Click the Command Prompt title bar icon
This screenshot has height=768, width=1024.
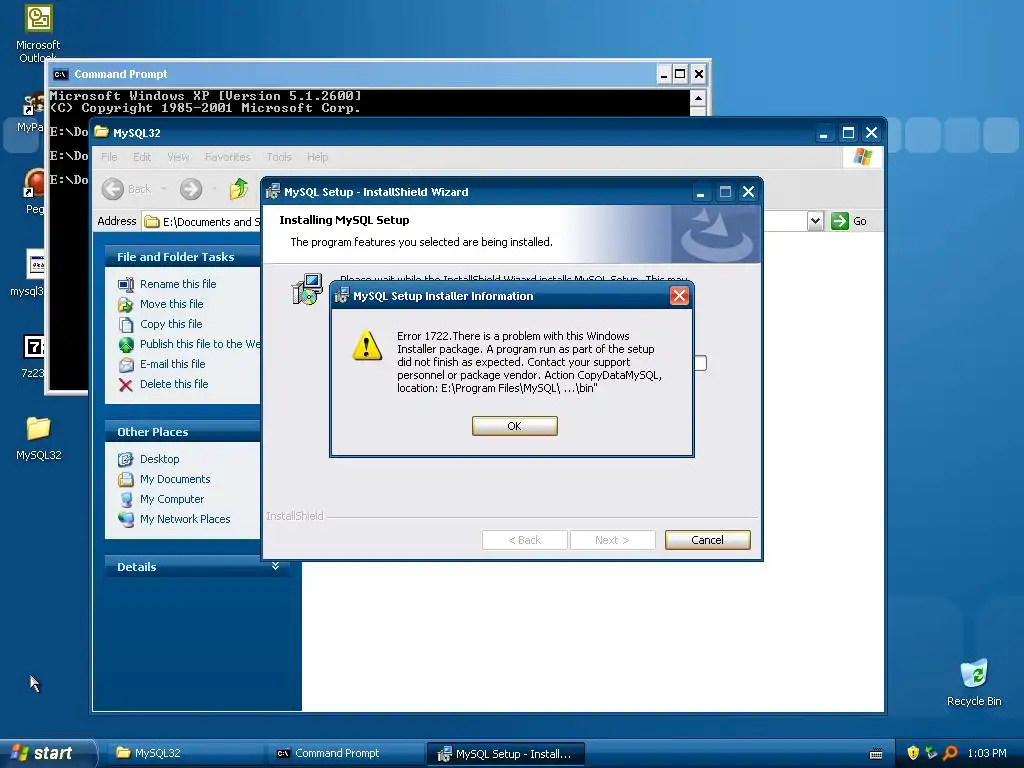pyautogui.click(x=61, y=74)
